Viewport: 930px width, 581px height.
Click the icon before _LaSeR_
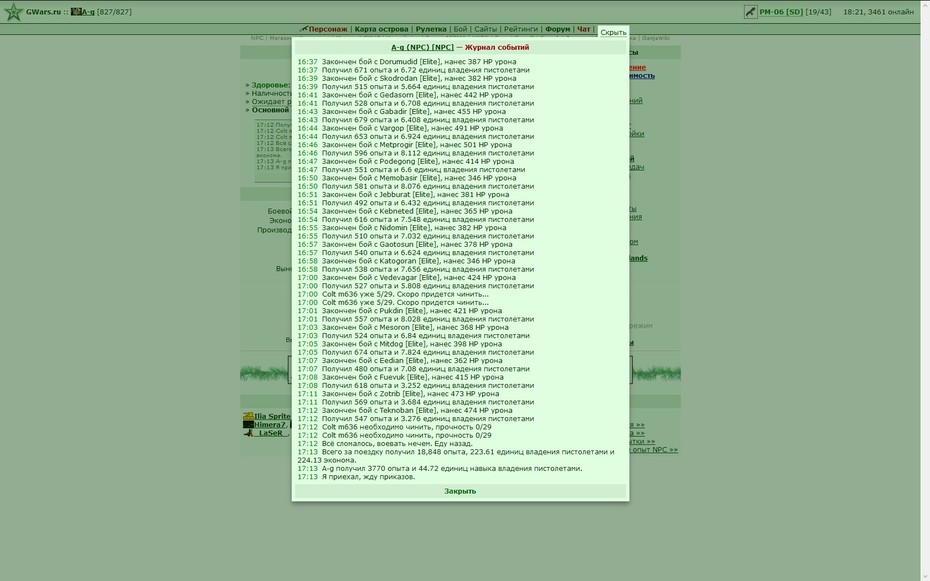[x=248, y=433]
